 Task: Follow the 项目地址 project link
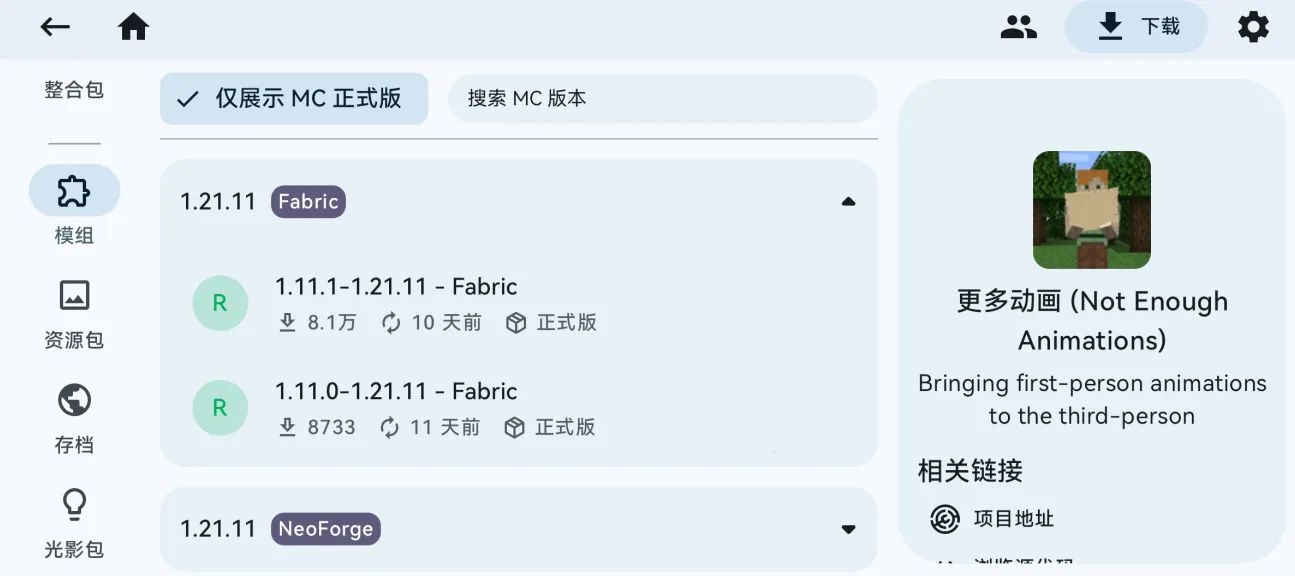pos(1015,519)
